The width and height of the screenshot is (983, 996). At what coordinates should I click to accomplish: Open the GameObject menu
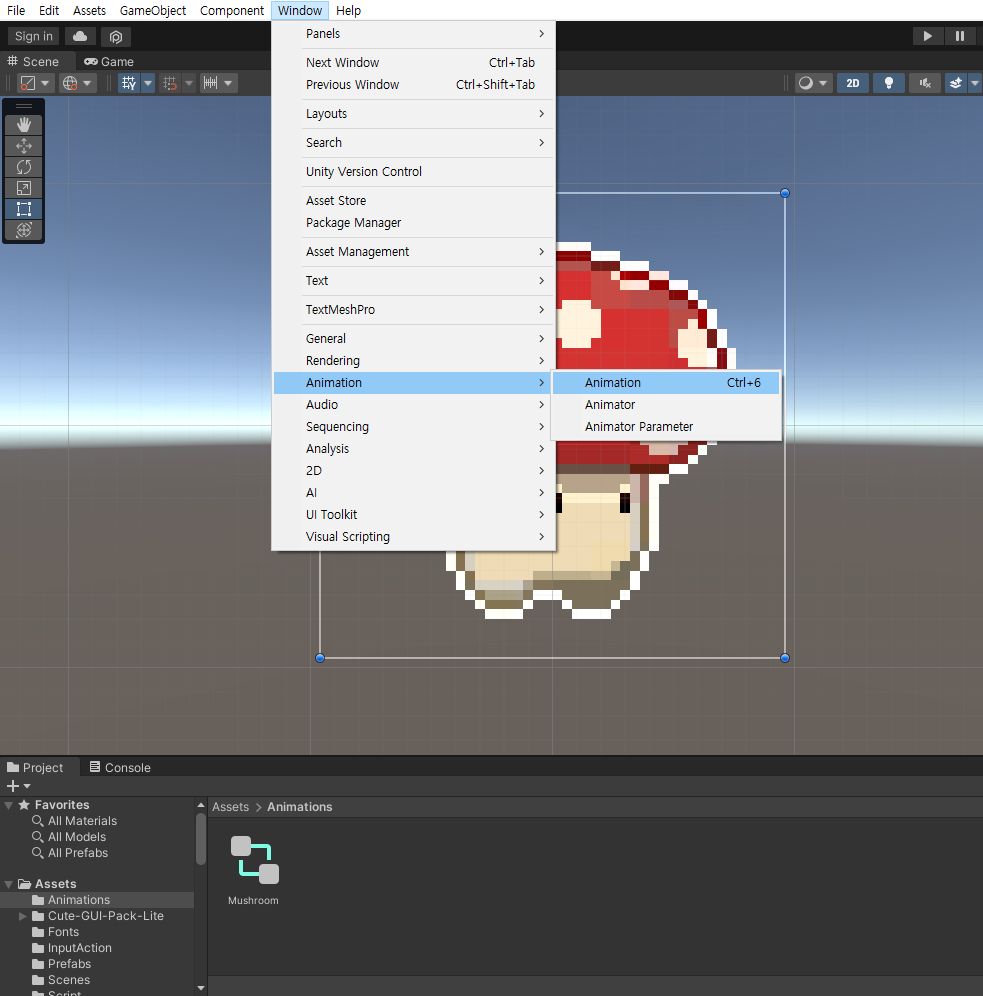point(153,11)
